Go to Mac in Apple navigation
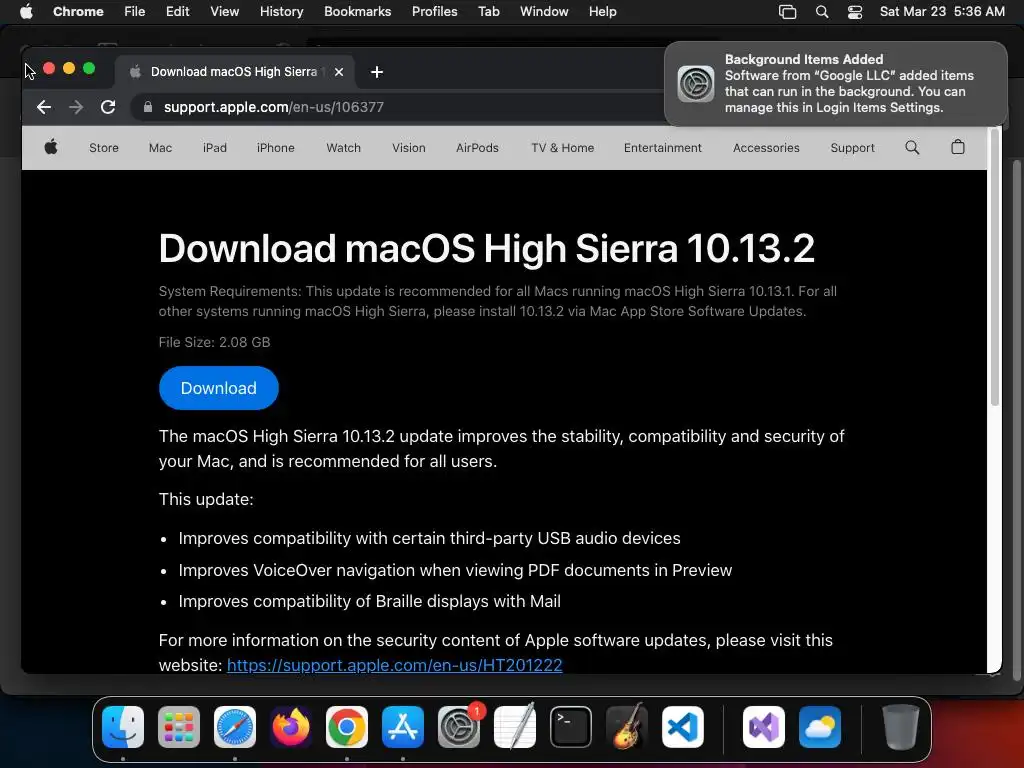Screen dimensions: 1024x768 (x=160, y=148)
